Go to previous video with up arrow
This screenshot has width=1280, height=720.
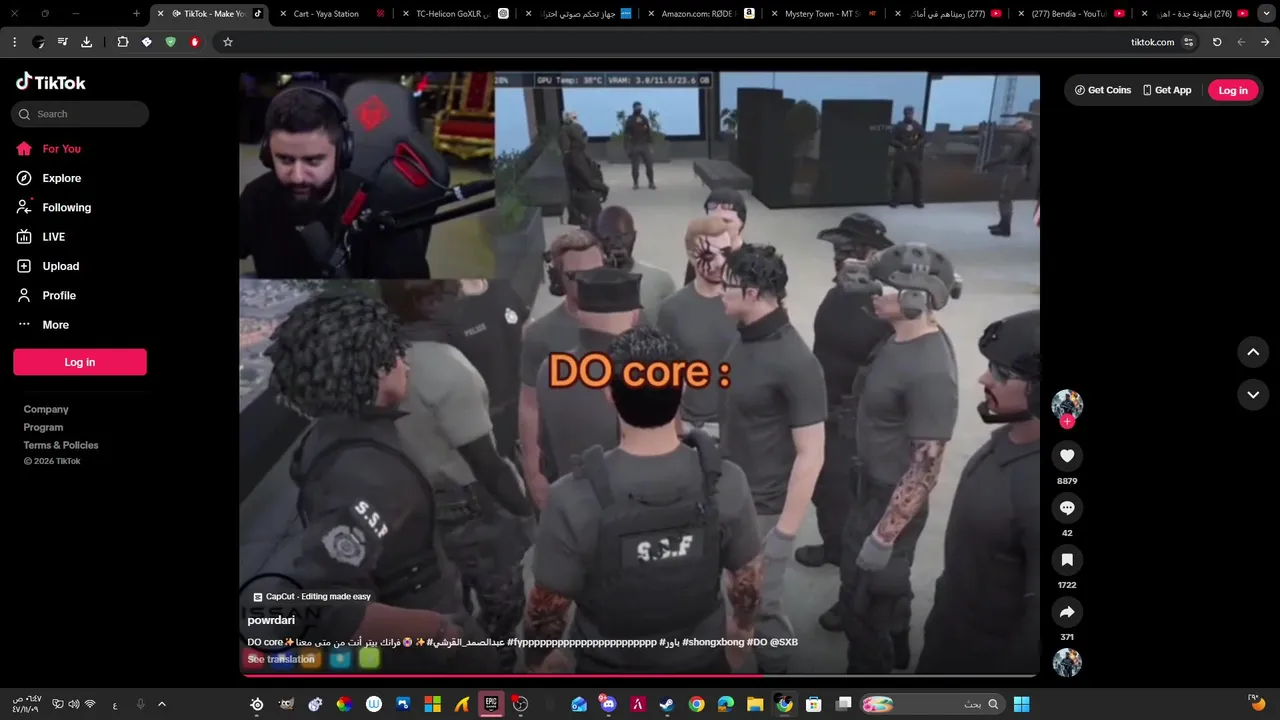click(x=1253, y=352)
